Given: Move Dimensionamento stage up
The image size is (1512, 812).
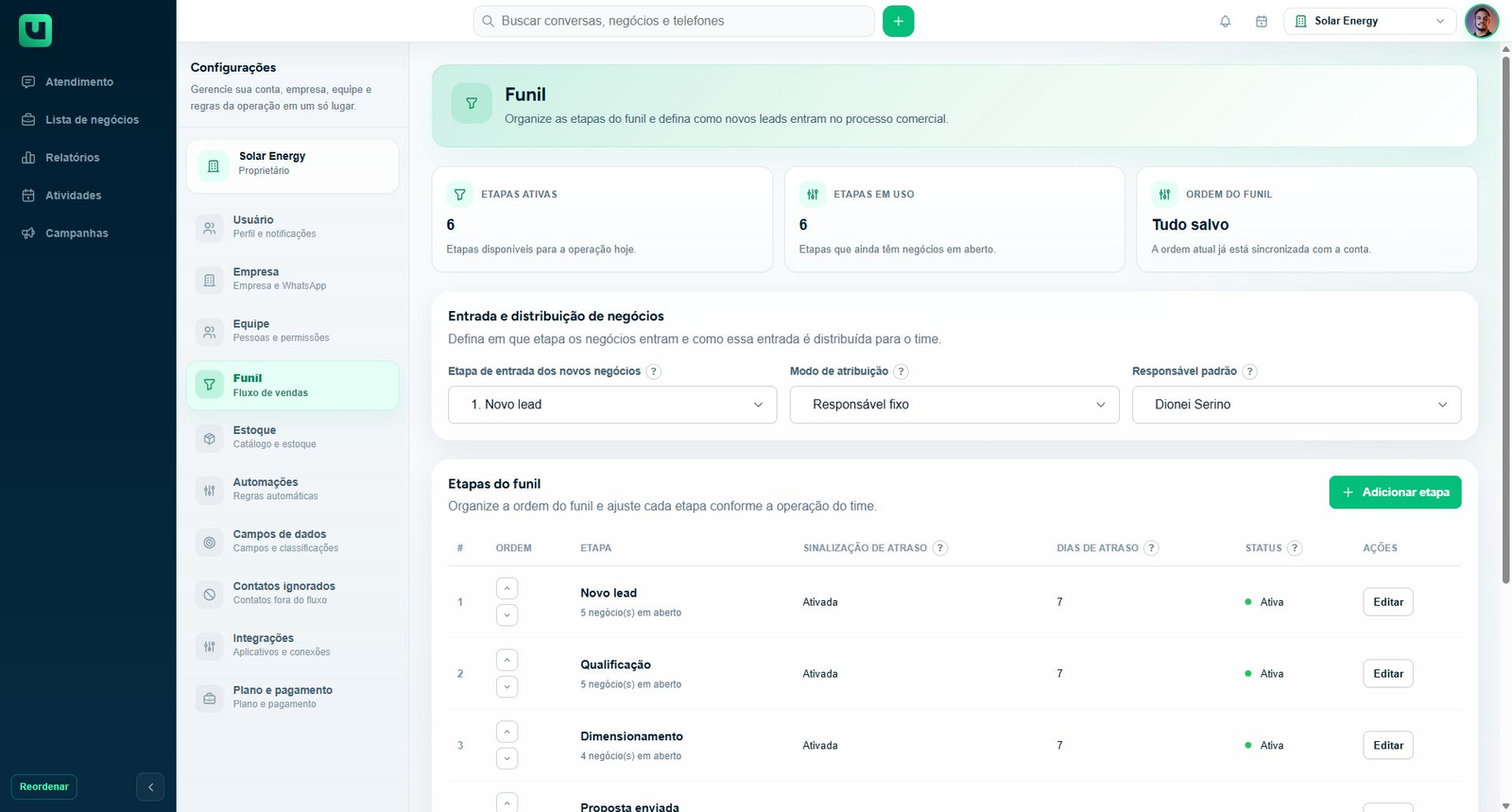Looking at the screenshot, I should (507, 732).
